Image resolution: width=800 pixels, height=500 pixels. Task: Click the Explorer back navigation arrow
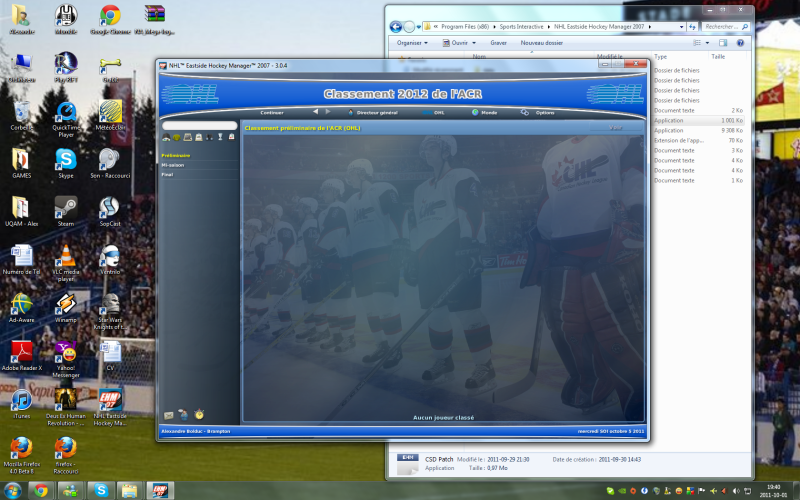coord(395,27)
